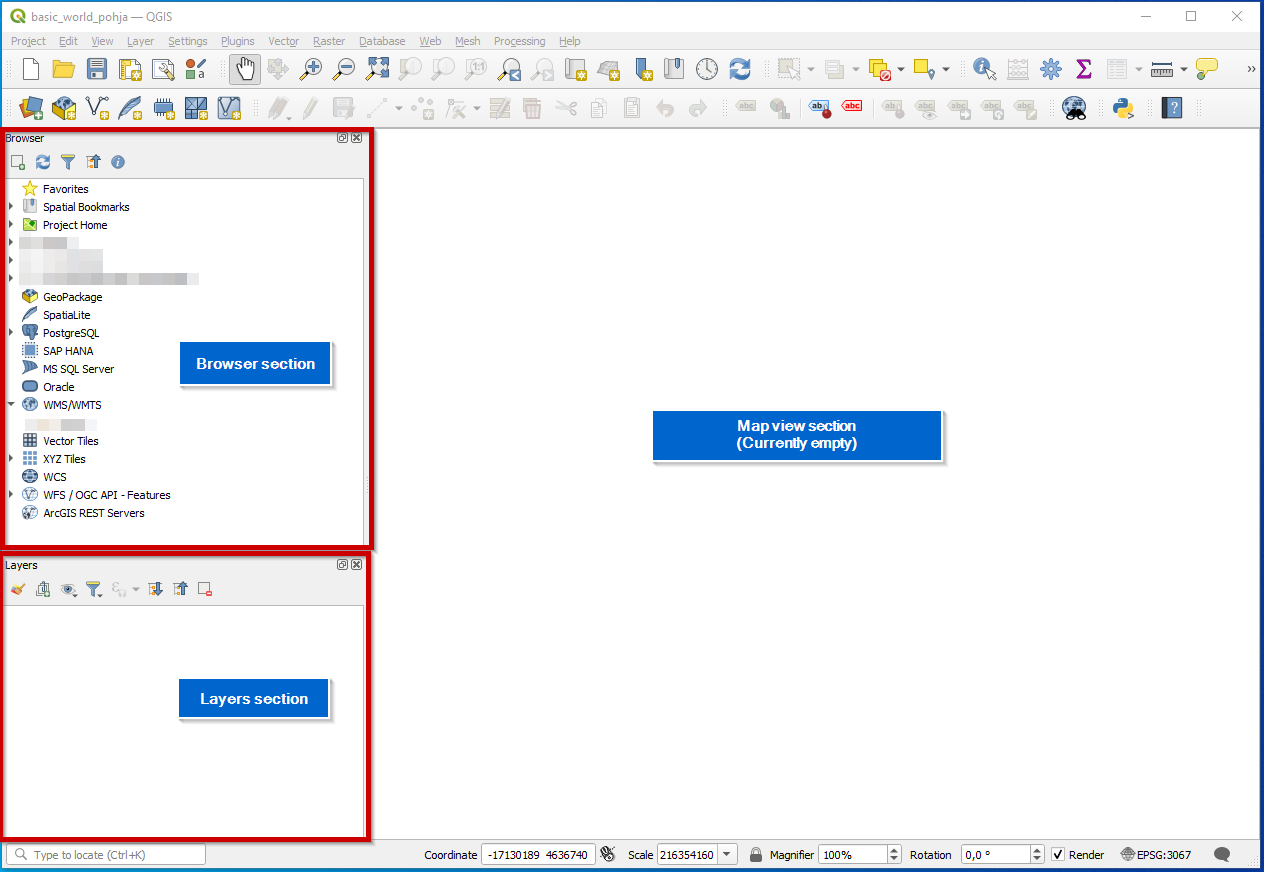1264x872 pixels.
Task: Select Favorites in the Browser tree
Action: pos(65,189)
